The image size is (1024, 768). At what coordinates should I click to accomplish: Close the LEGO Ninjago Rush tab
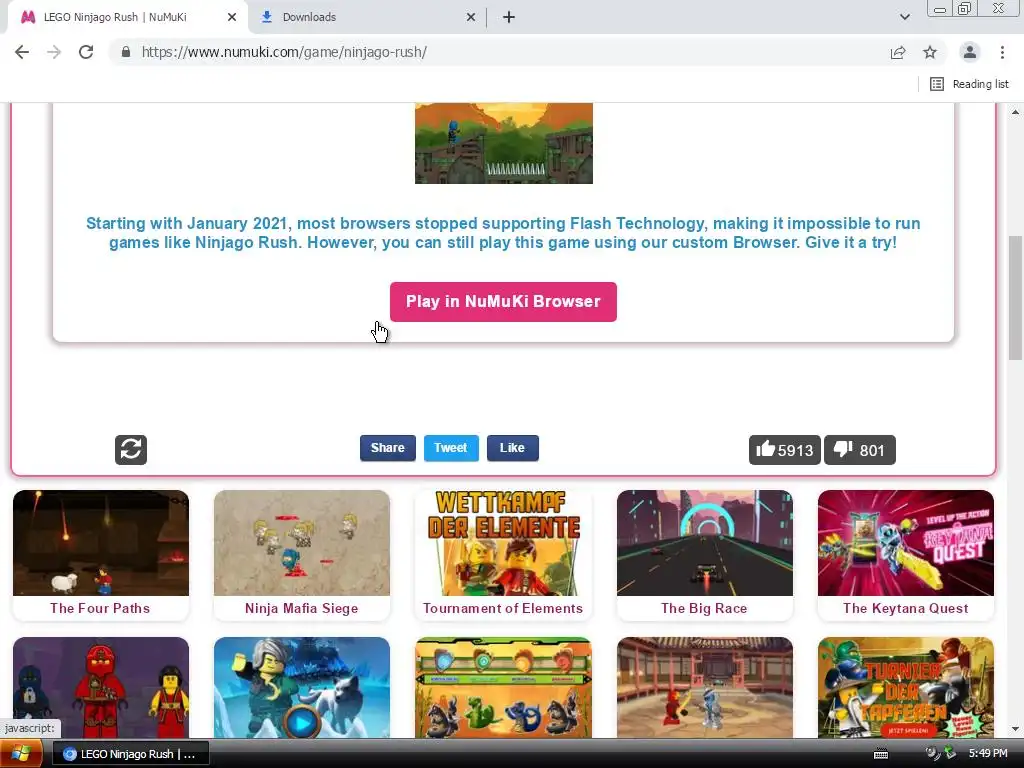[232, 17]
